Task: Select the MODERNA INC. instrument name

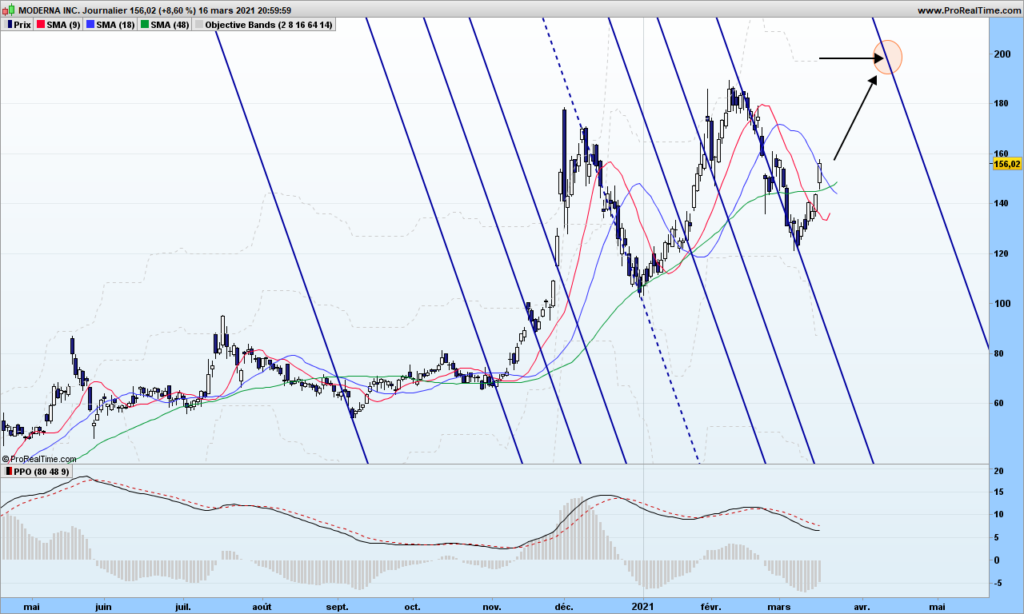Action: tap(49, 10)
